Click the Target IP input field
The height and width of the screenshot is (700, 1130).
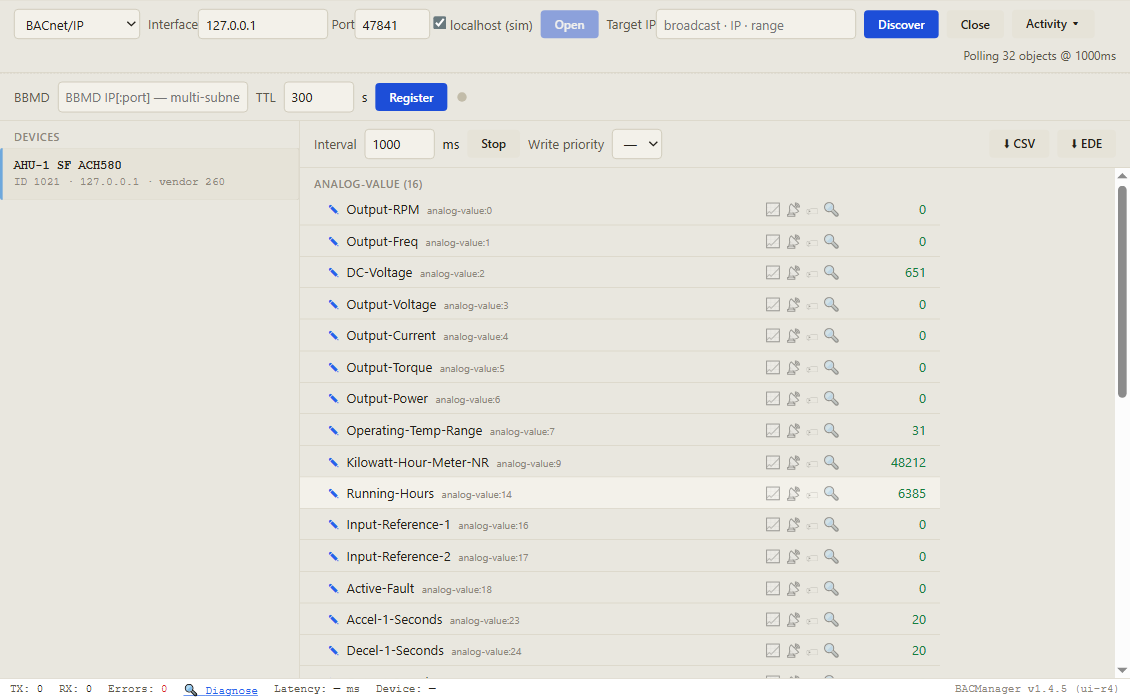756,25
